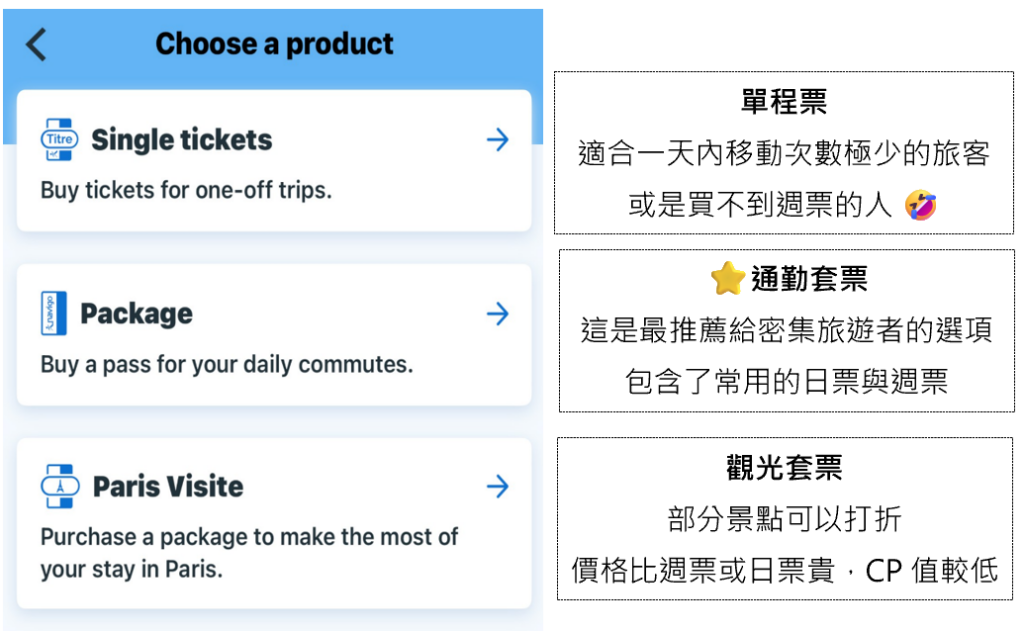Click the Single tickets Titre icon
The width and height of the screenshot is (1024, 631).
(x=59, y=140)
